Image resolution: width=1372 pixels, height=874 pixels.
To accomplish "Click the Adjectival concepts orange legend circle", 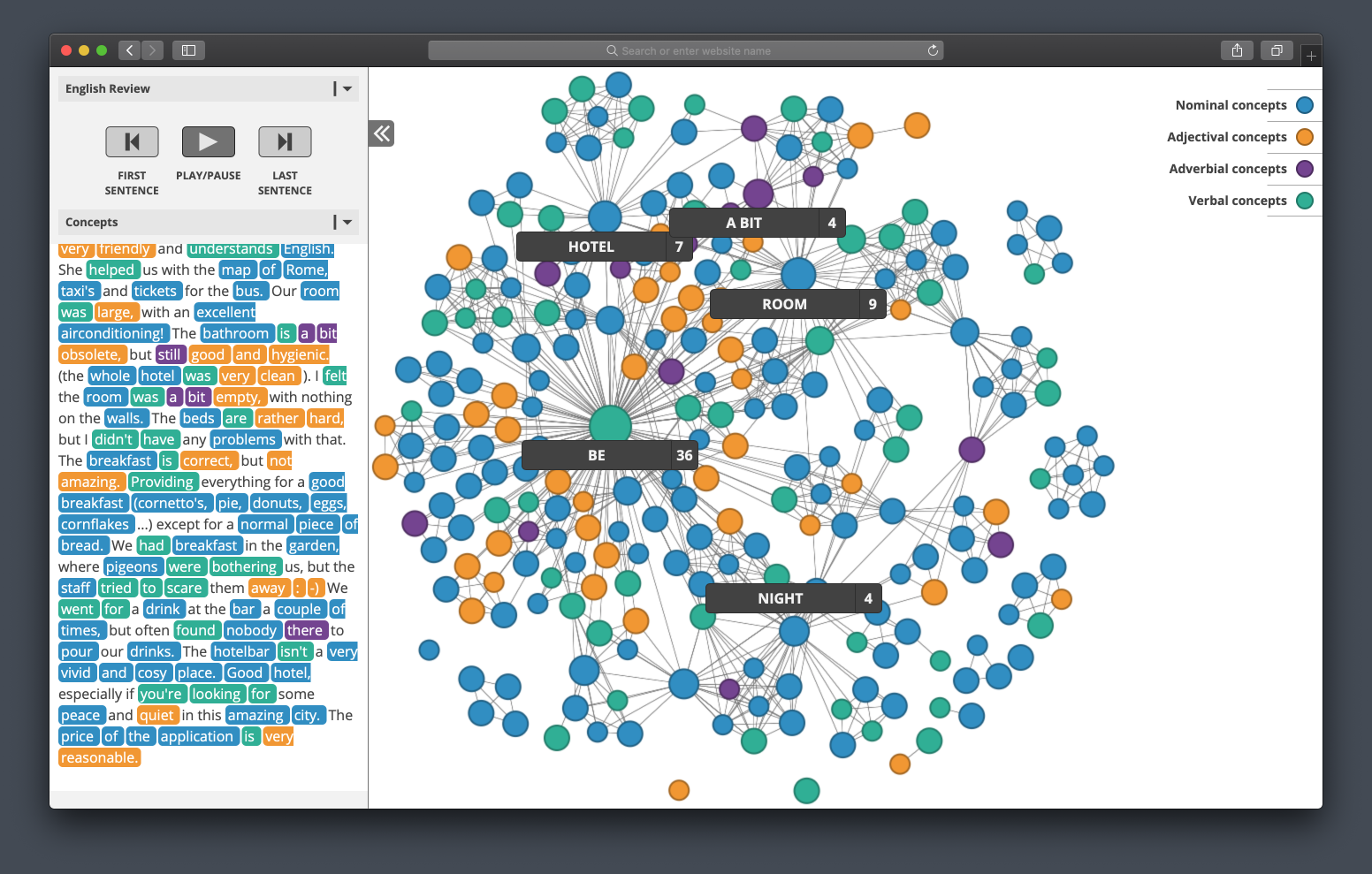I will click(x=1305, y=137).
